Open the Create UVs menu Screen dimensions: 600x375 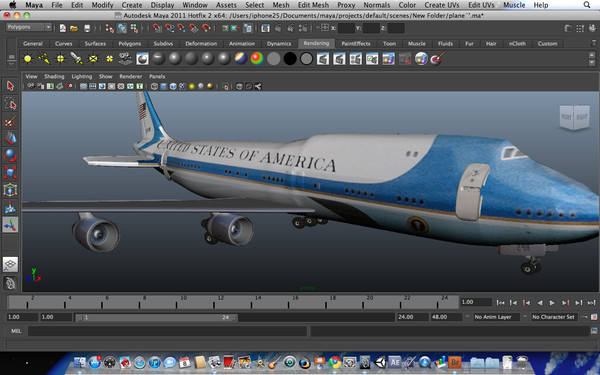pos(442,5)
